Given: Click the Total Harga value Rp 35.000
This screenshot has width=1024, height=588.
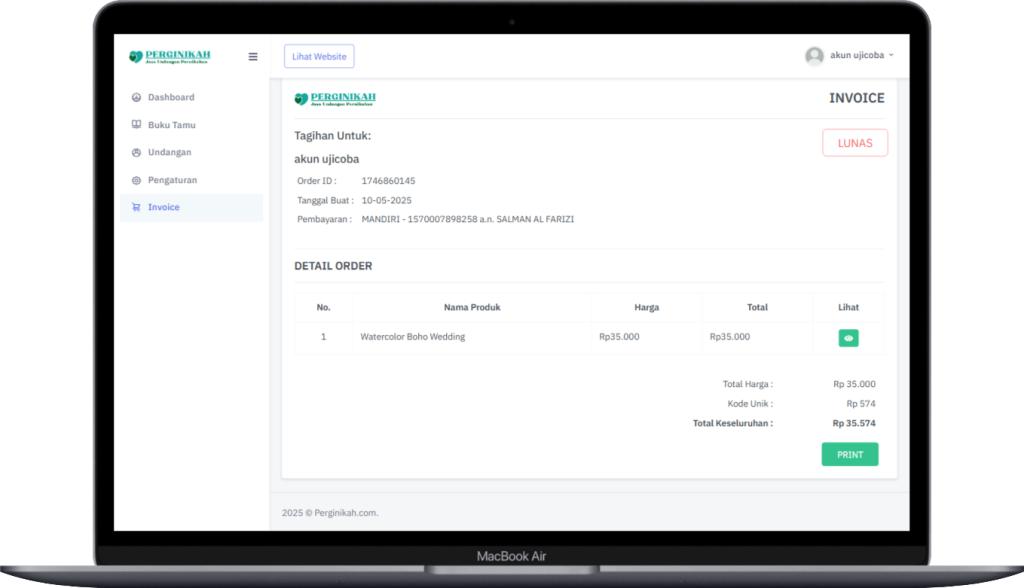Looking at the screenshot, I should 854,384.
